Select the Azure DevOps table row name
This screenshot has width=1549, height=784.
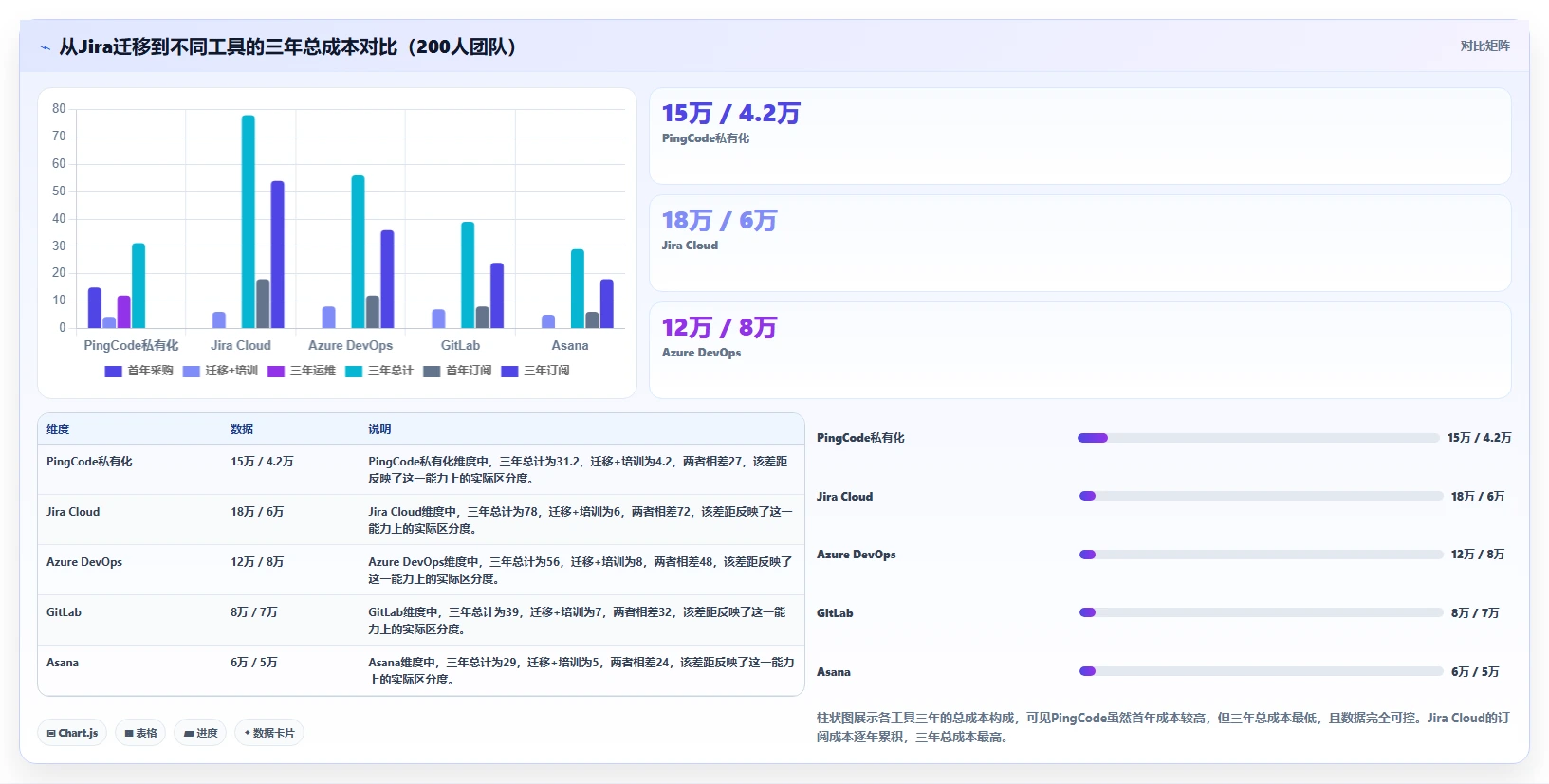84,562
